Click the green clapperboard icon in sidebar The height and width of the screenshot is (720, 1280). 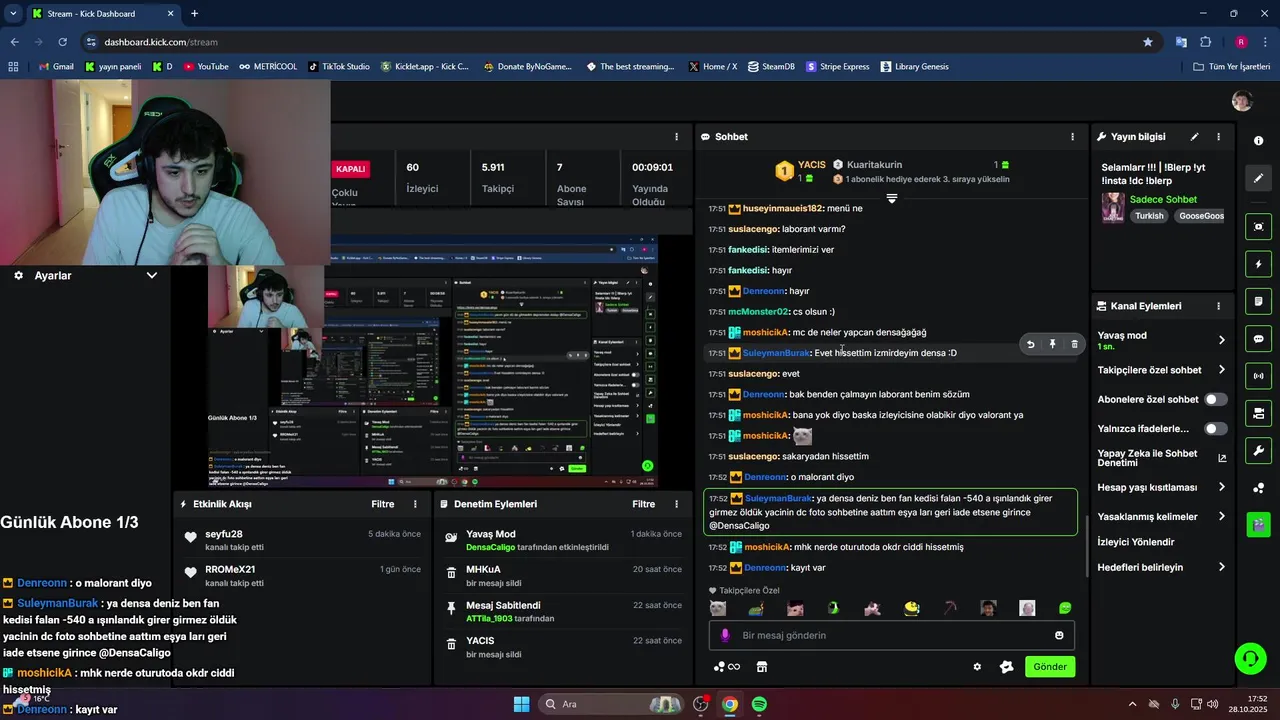[1259, 523]
